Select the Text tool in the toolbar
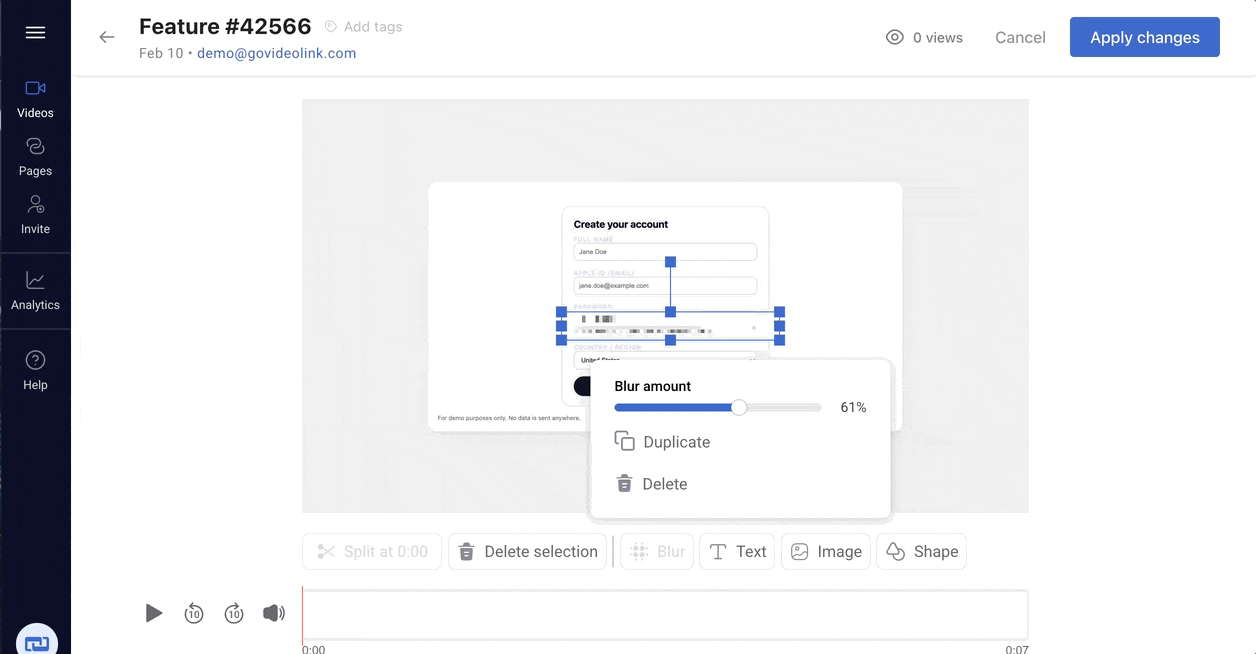 click(x=737, y=551)
